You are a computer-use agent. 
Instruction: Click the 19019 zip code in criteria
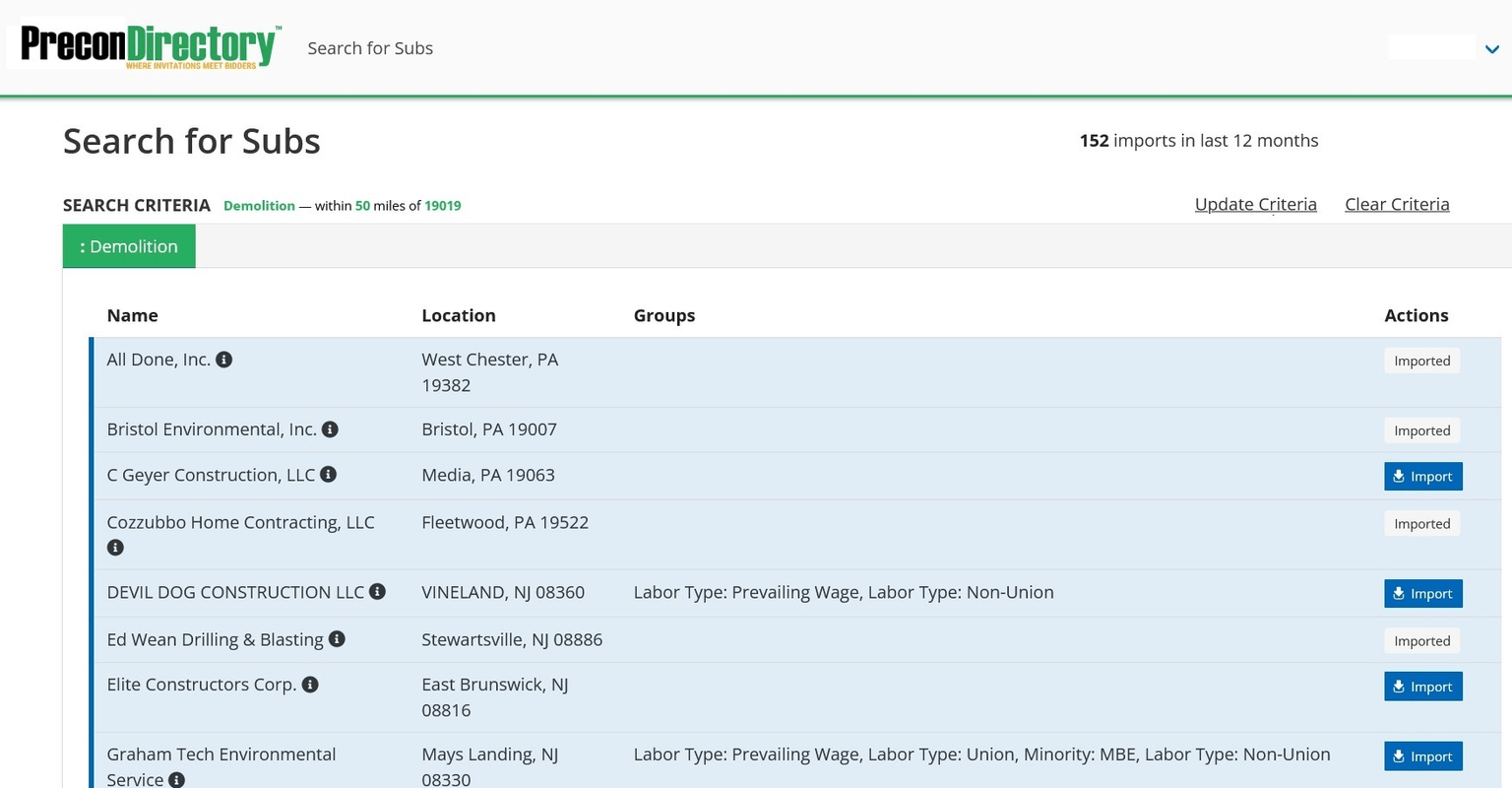click(x=443, y=206)
